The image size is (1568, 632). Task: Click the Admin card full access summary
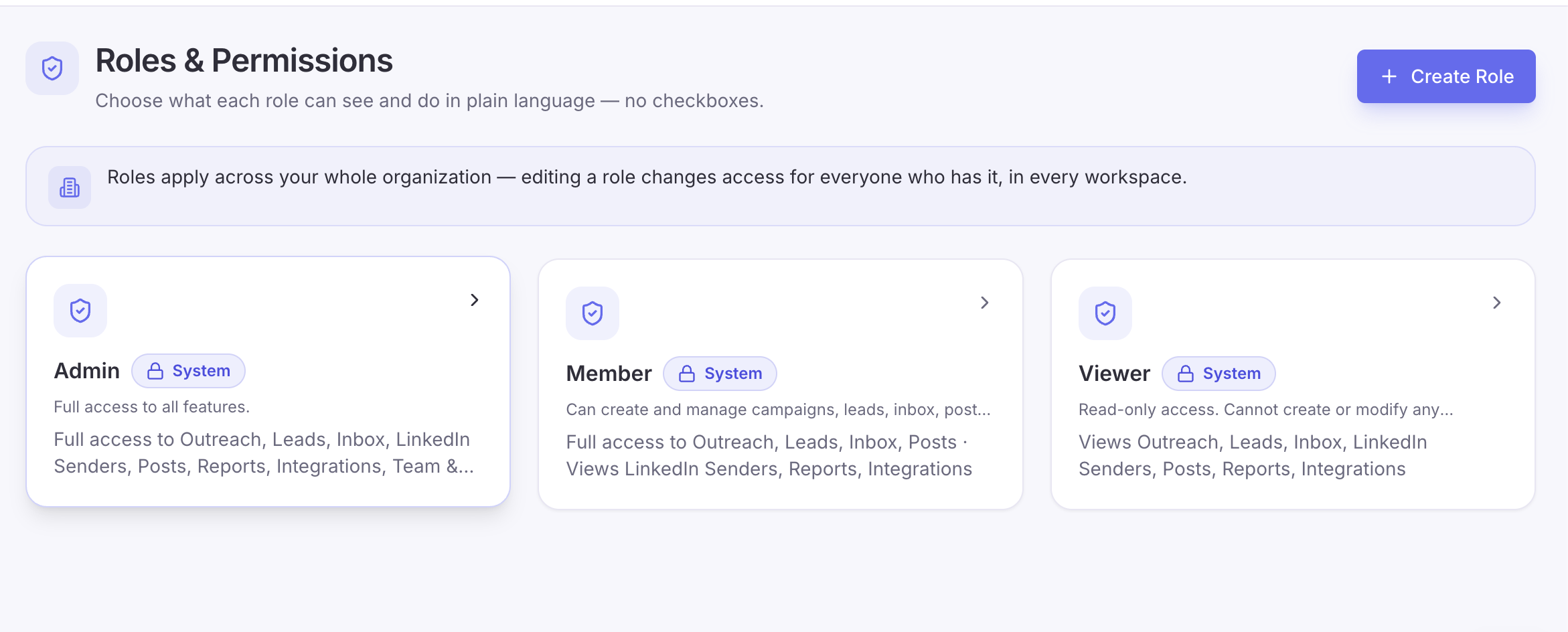tap(264, 453)
